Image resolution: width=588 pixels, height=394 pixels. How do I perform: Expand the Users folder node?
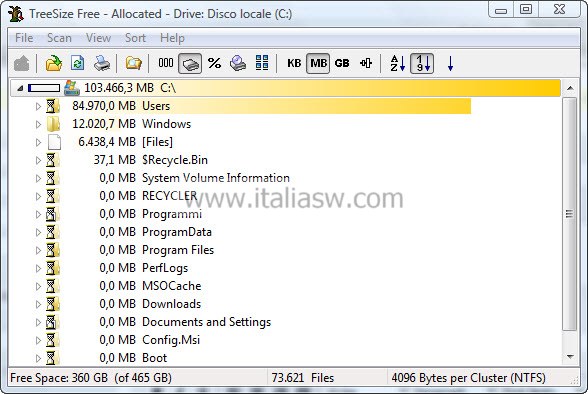tap(38, 106)
